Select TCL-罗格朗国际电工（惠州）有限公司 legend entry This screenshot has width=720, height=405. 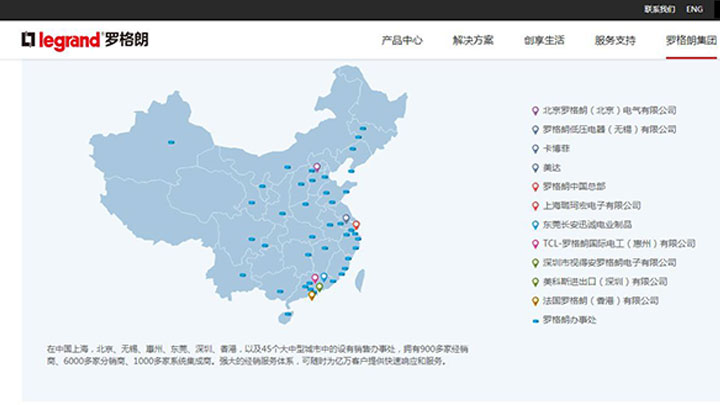pos(618,243)
